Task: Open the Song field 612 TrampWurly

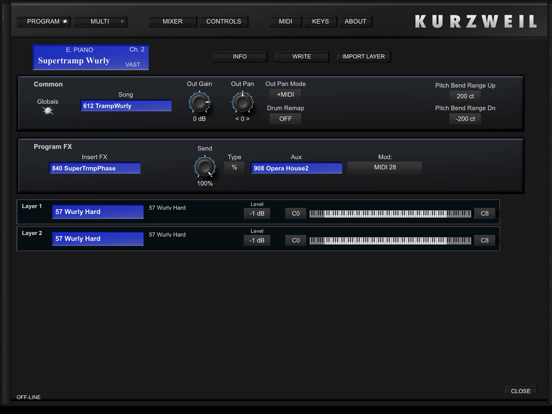Action: coord(126,106)
